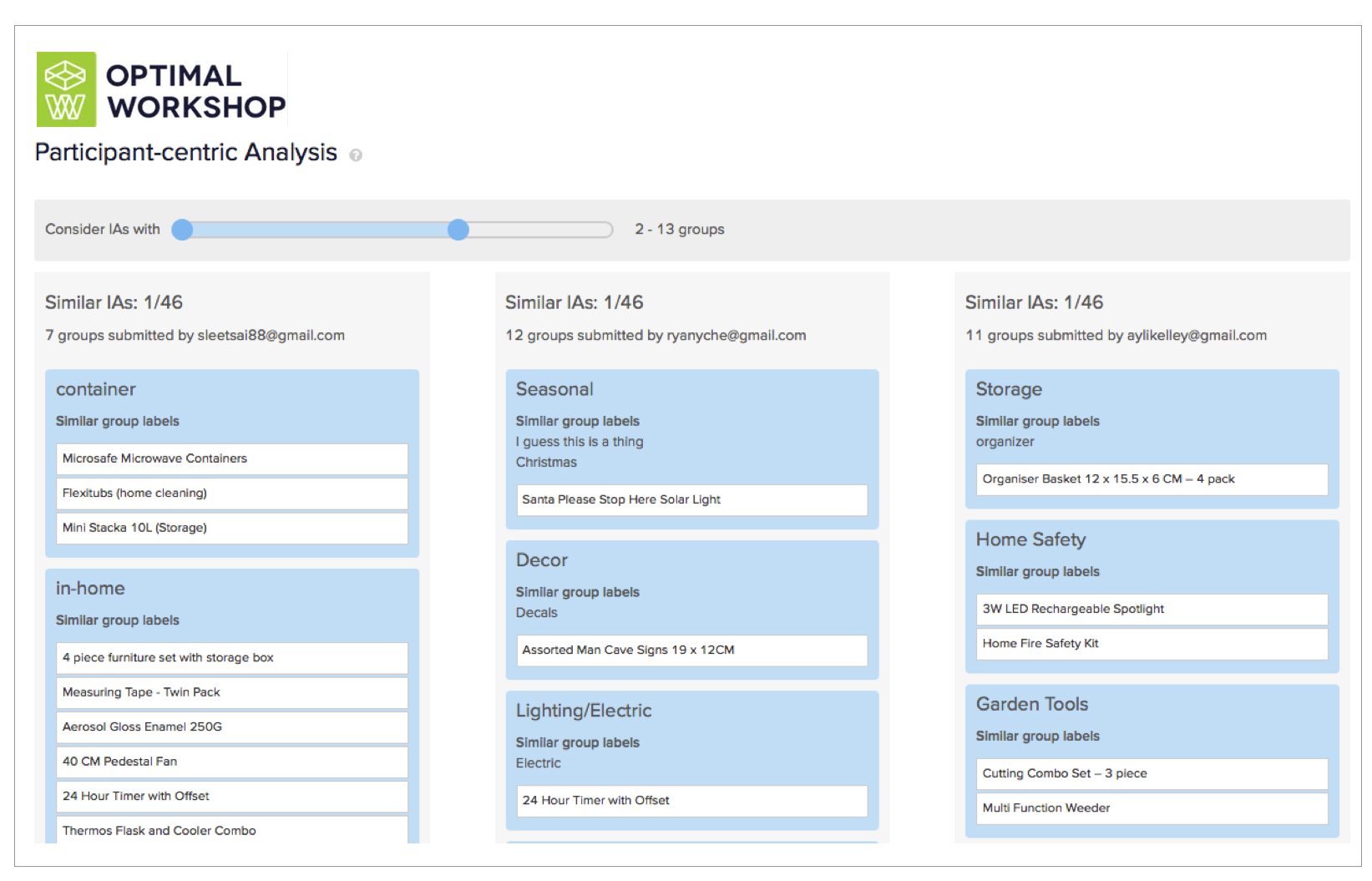Click 'Thermos Flask and Cooler Combo' card
1372x881 pixels.
tap(232, 830)
